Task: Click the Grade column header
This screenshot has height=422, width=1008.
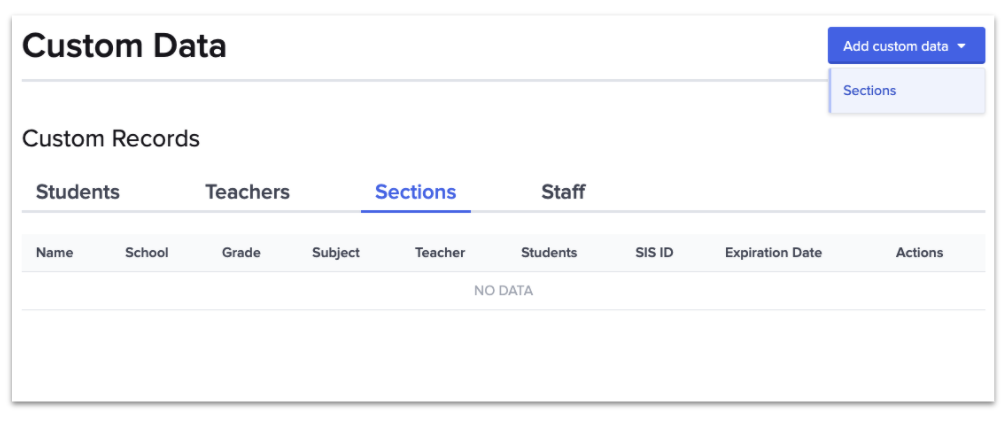Action: coord(241,253)
